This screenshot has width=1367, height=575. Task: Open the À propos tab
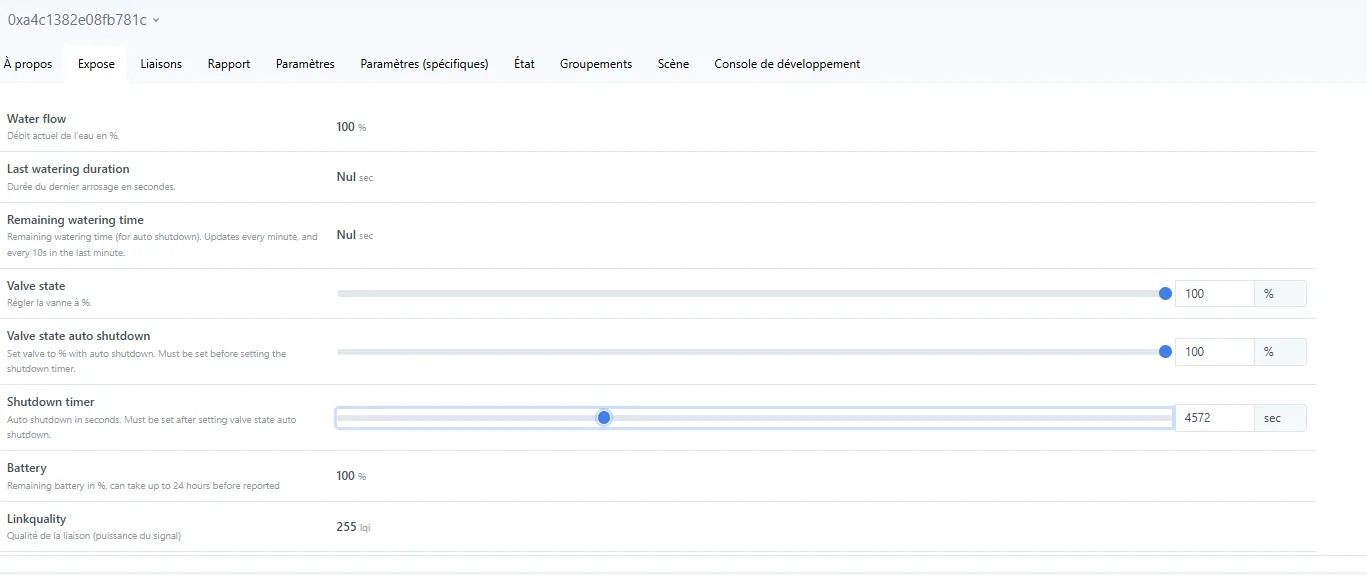point(28,64)
